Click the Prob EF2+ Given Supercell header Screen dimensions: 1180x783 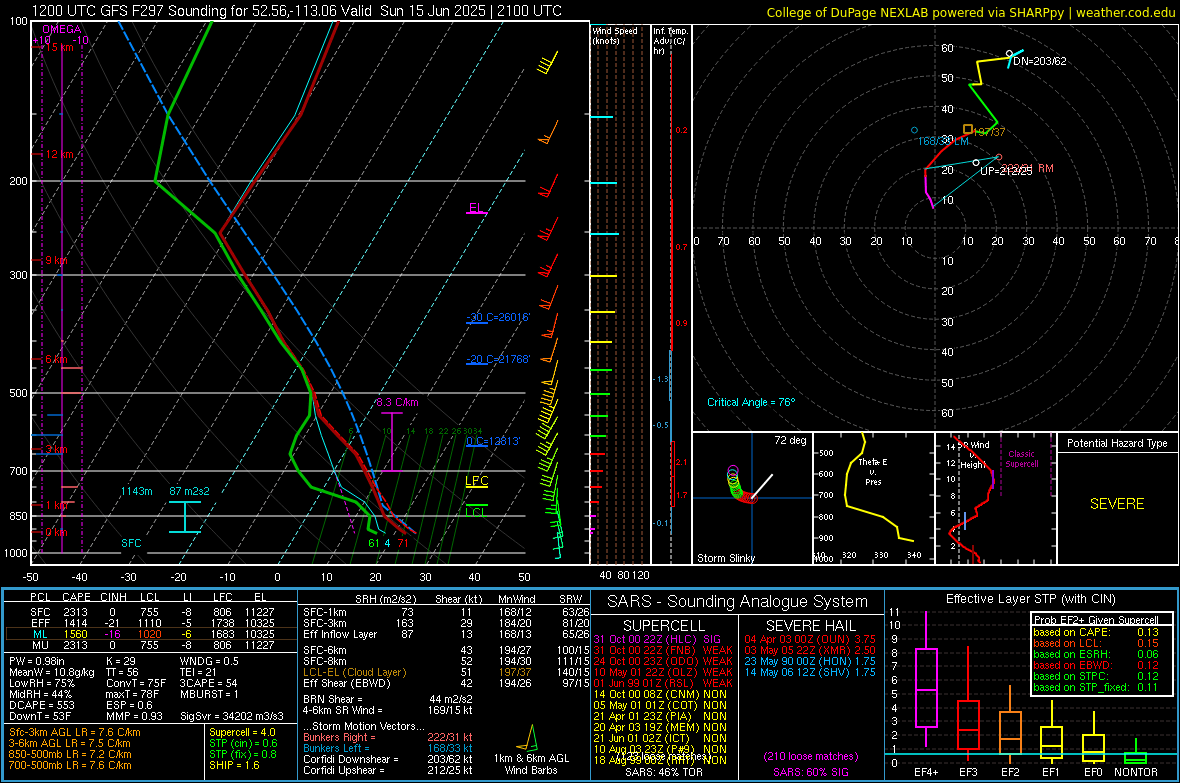[x=1096, y=620]
